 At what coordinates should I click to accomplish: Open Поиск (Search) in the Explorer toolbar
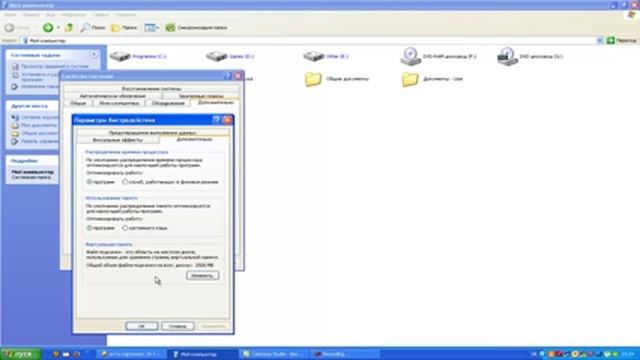(x=93, y=27)
